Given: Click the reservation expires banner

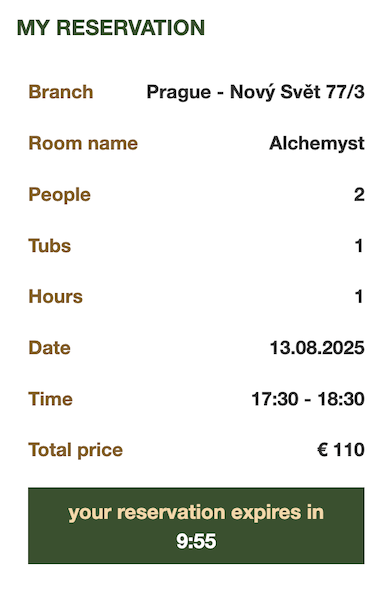Looking at the screenshot, I should click(196, 526).
